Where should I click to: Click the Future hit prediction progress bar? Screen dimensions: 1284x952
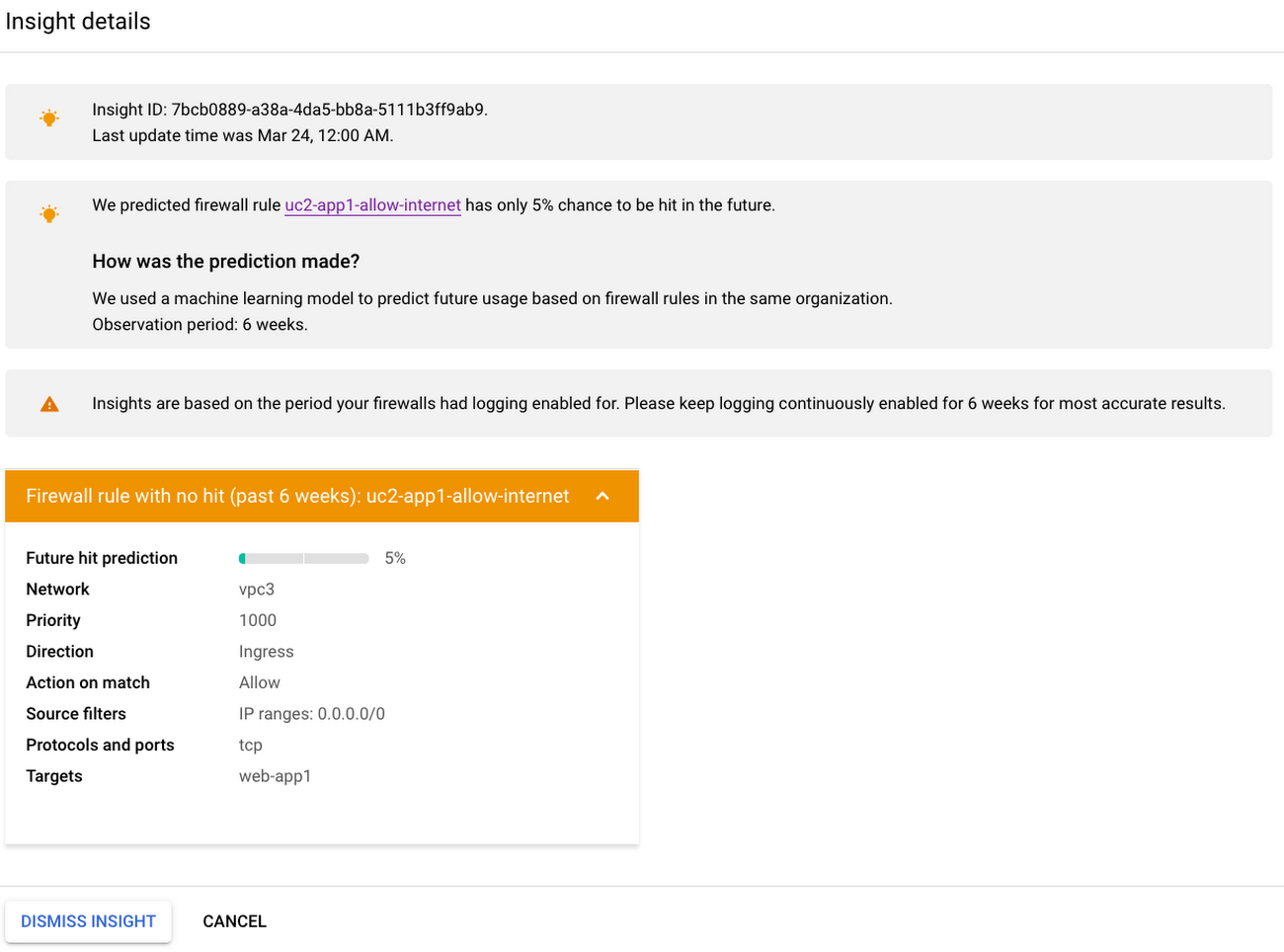304,558
